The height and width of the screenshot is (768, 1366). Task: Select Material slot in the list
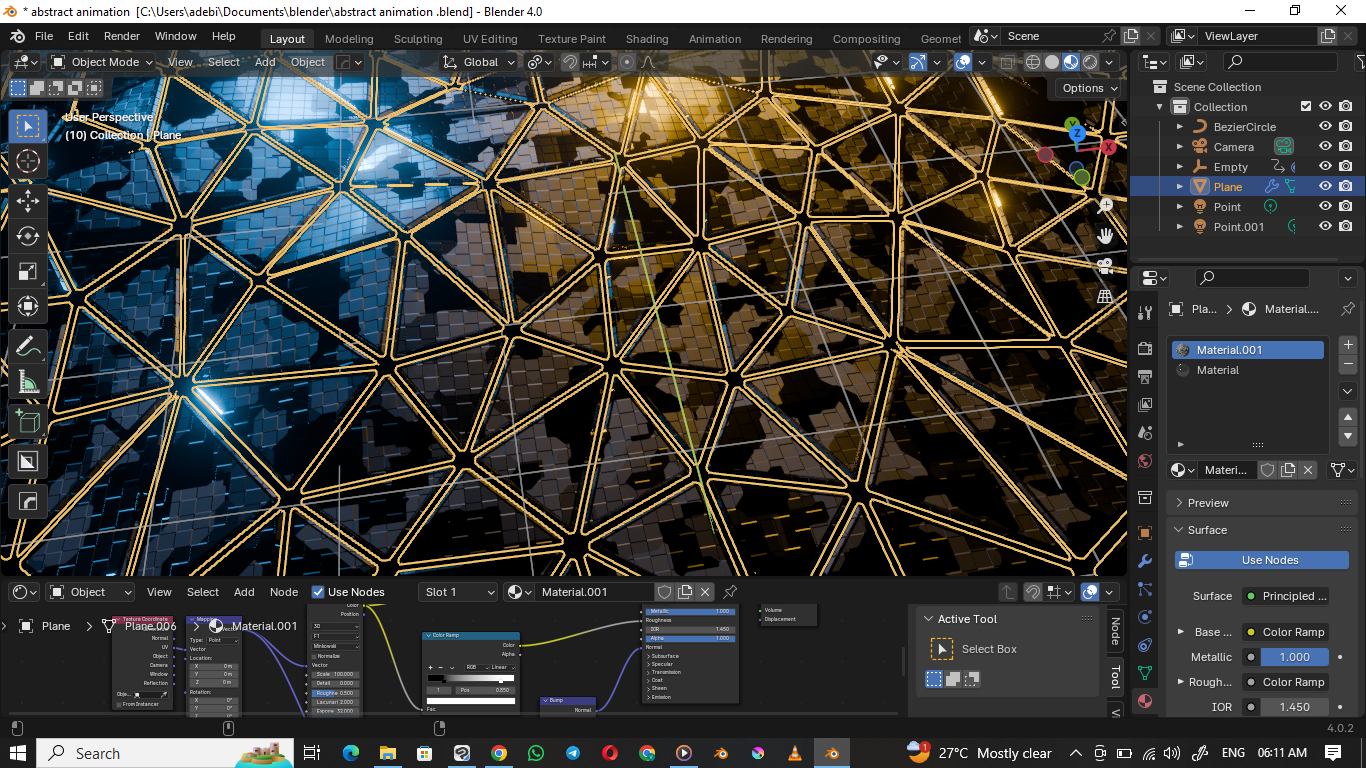point(1248,370)
